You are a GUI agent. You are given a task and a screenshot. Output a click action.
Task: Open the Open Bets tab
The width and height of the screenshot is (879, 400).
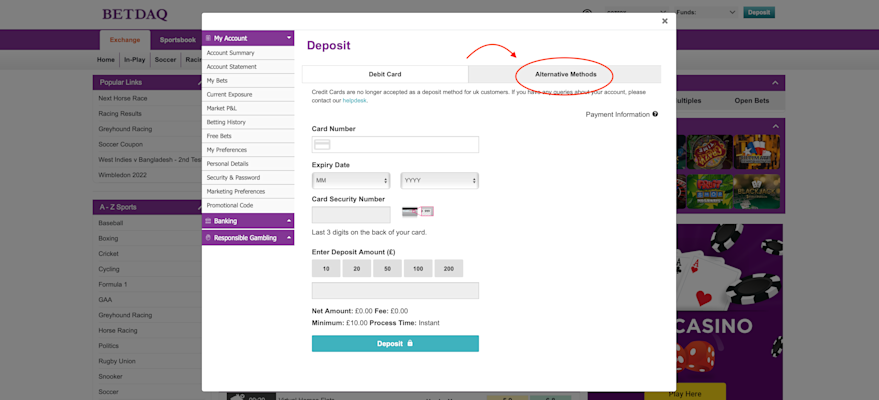click(x=752, y=101)
